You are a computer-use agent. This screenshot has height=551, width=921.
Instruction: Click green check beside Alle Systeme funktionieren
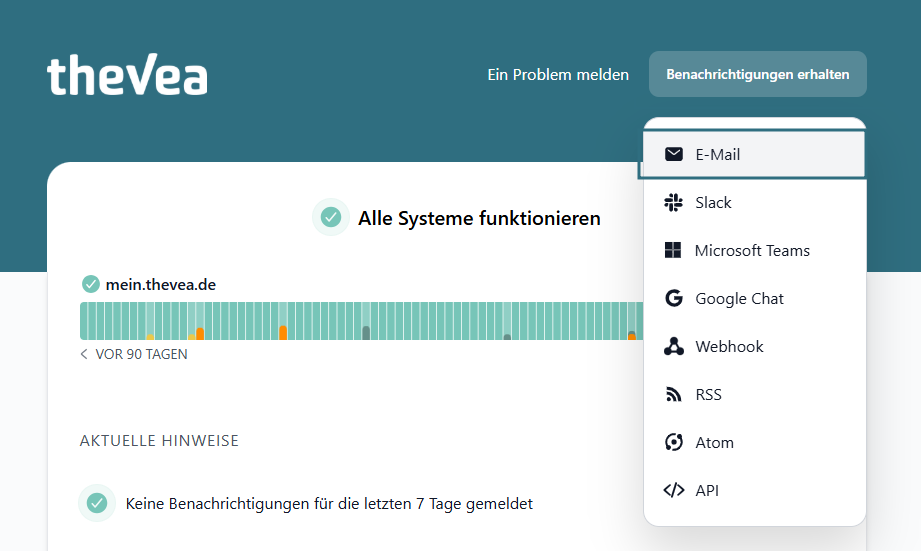click(331, 217)
